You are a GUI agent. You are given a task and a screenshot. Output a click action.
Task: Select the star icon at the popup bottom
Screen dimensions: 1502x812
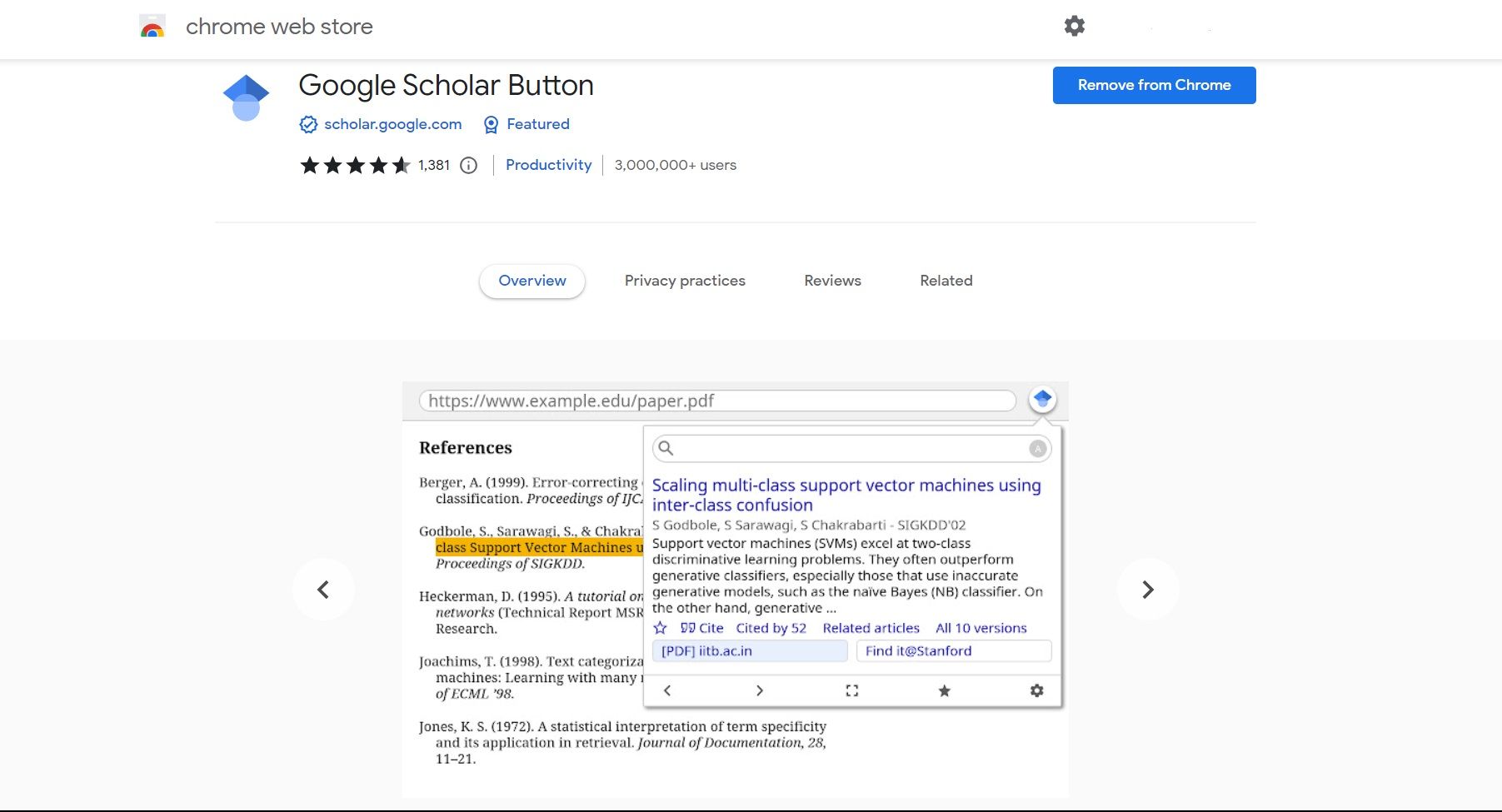click(944, 690)
